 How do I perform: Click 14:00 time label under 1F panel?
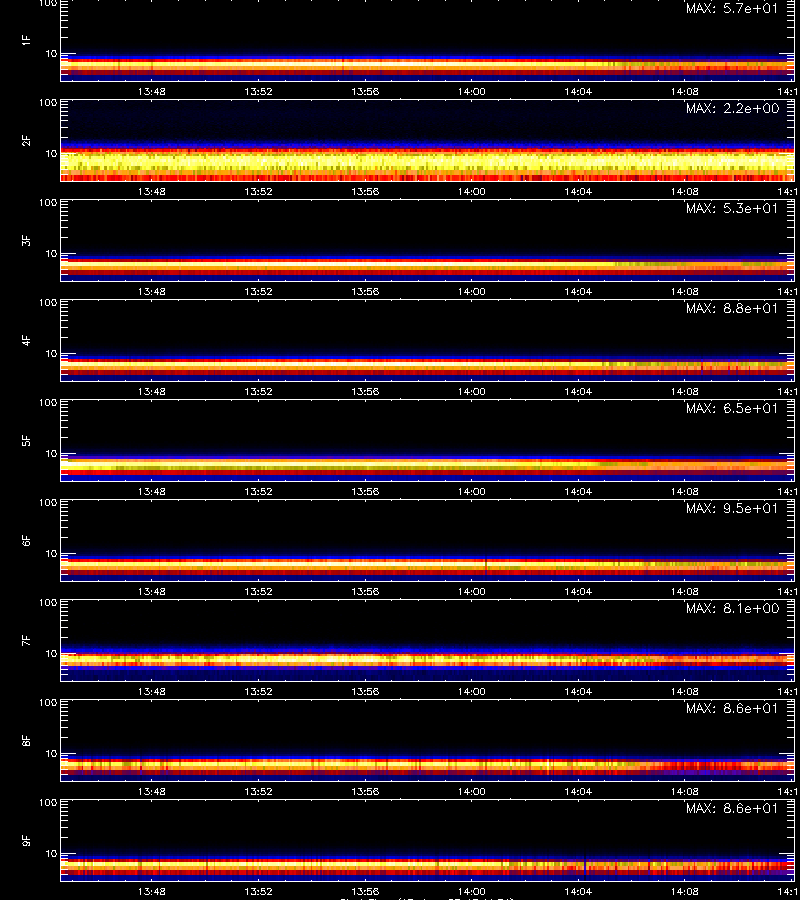pyautogui.click(x=471, y=91)
